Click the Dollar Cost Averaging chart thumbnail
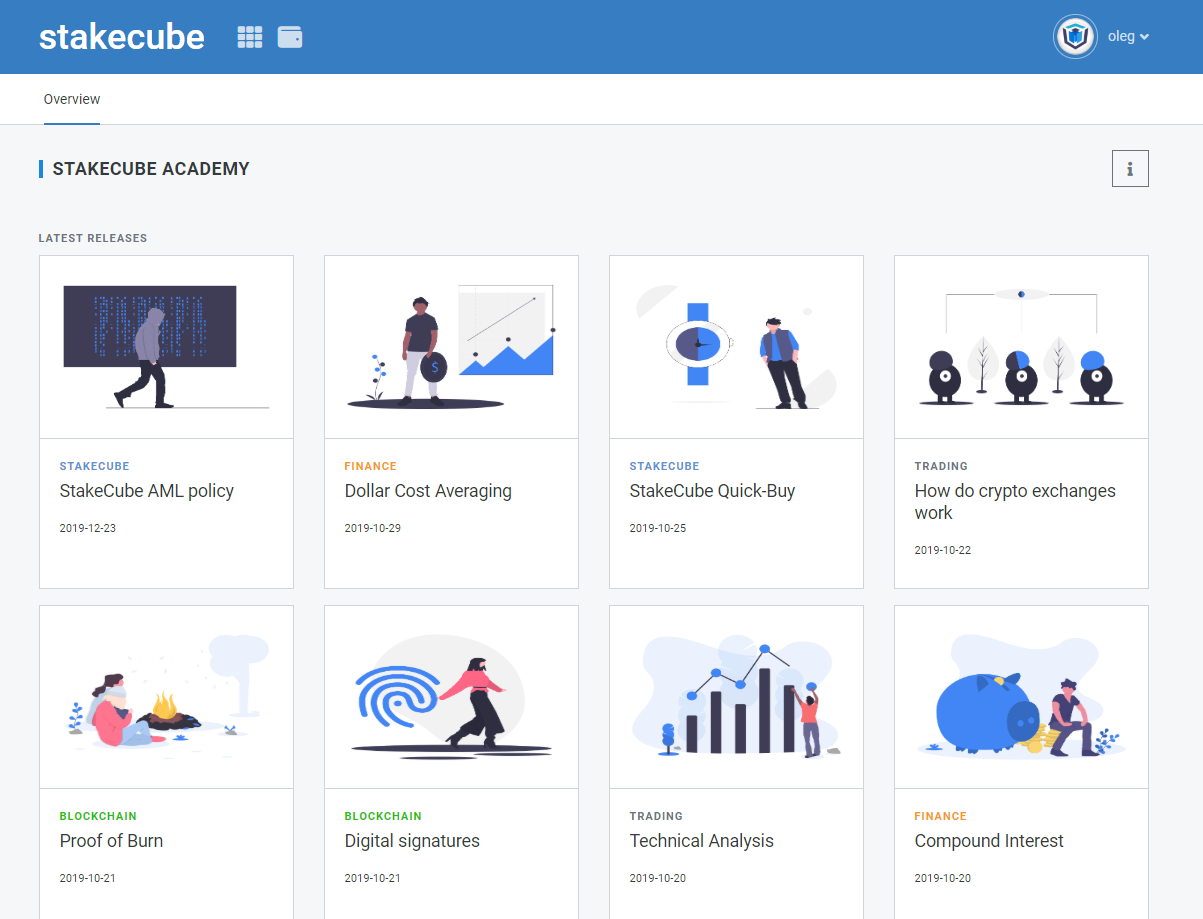Screen dimensions: 1203x919 (451, 347)
